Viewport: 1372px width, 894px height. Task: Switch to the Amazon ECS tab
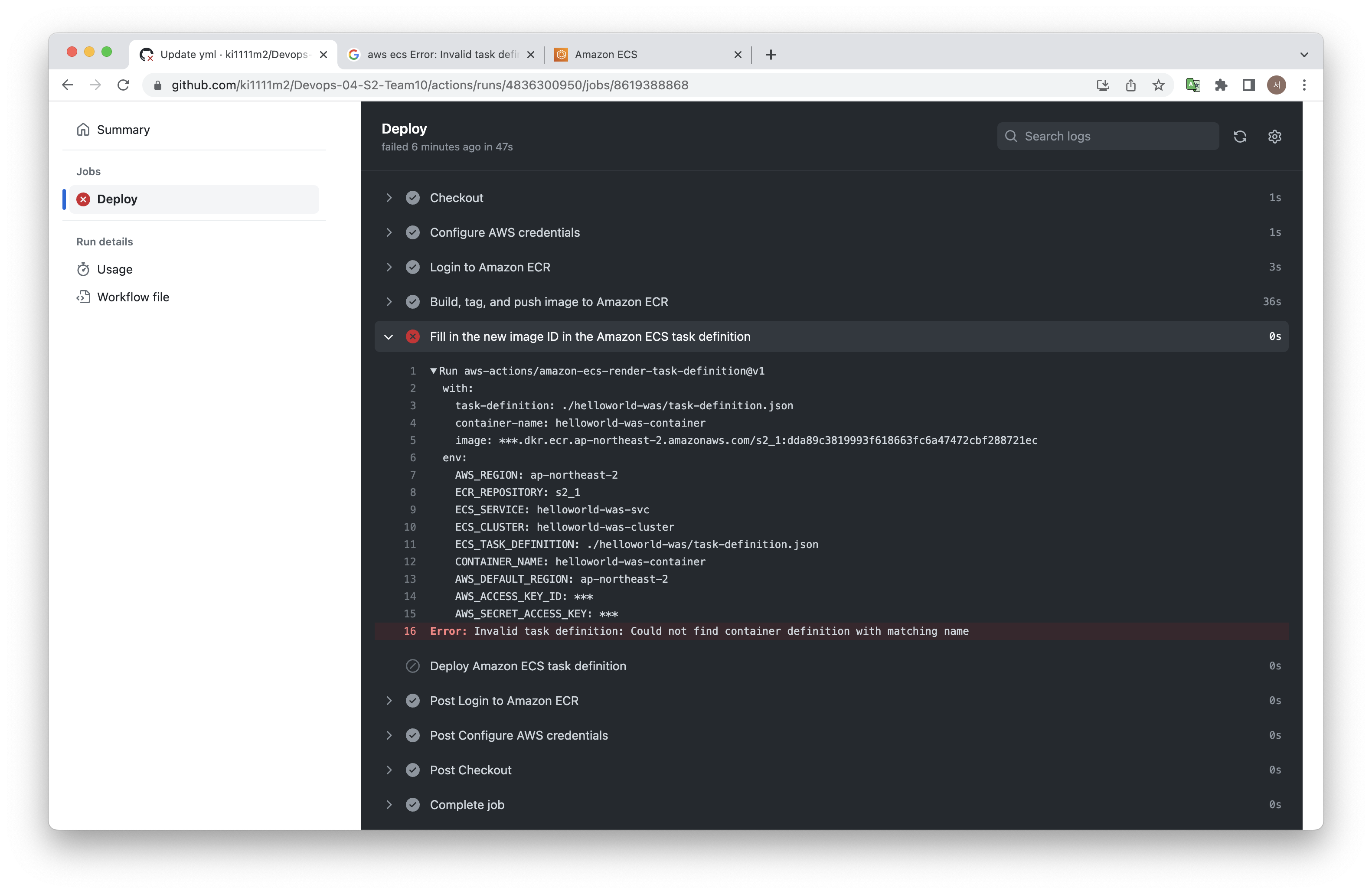[648, 55]
